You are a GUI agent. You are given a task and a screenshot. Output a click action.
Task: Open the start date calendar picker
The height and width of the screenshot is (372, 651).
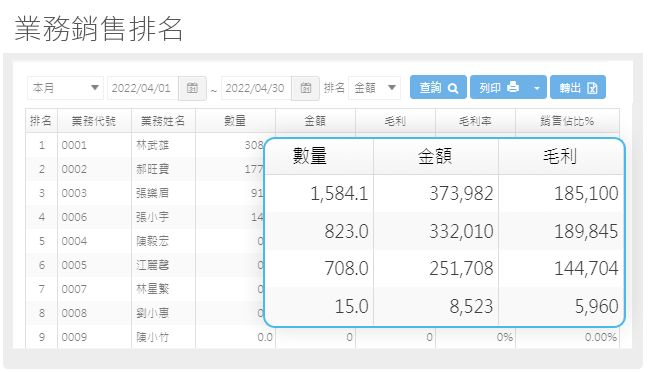coord(192,88)
